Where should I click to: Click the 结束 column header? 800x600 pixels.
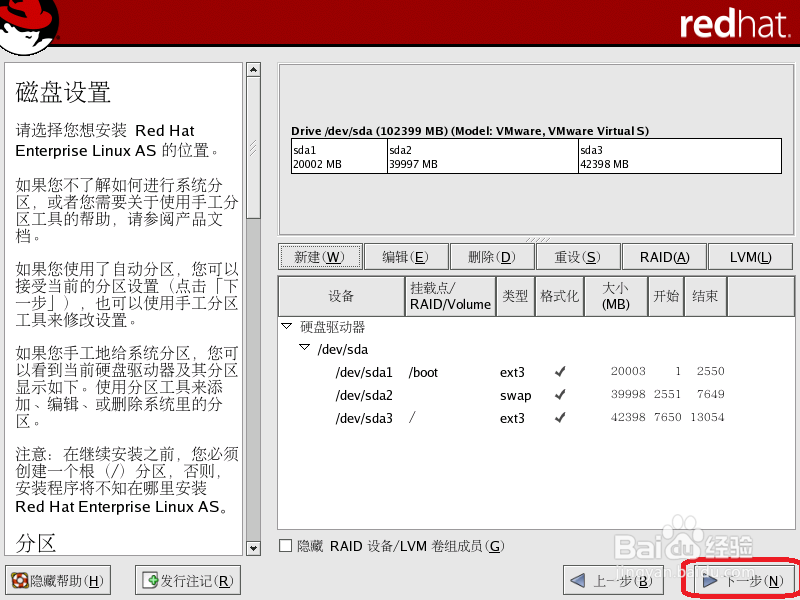tap(705, 296)
